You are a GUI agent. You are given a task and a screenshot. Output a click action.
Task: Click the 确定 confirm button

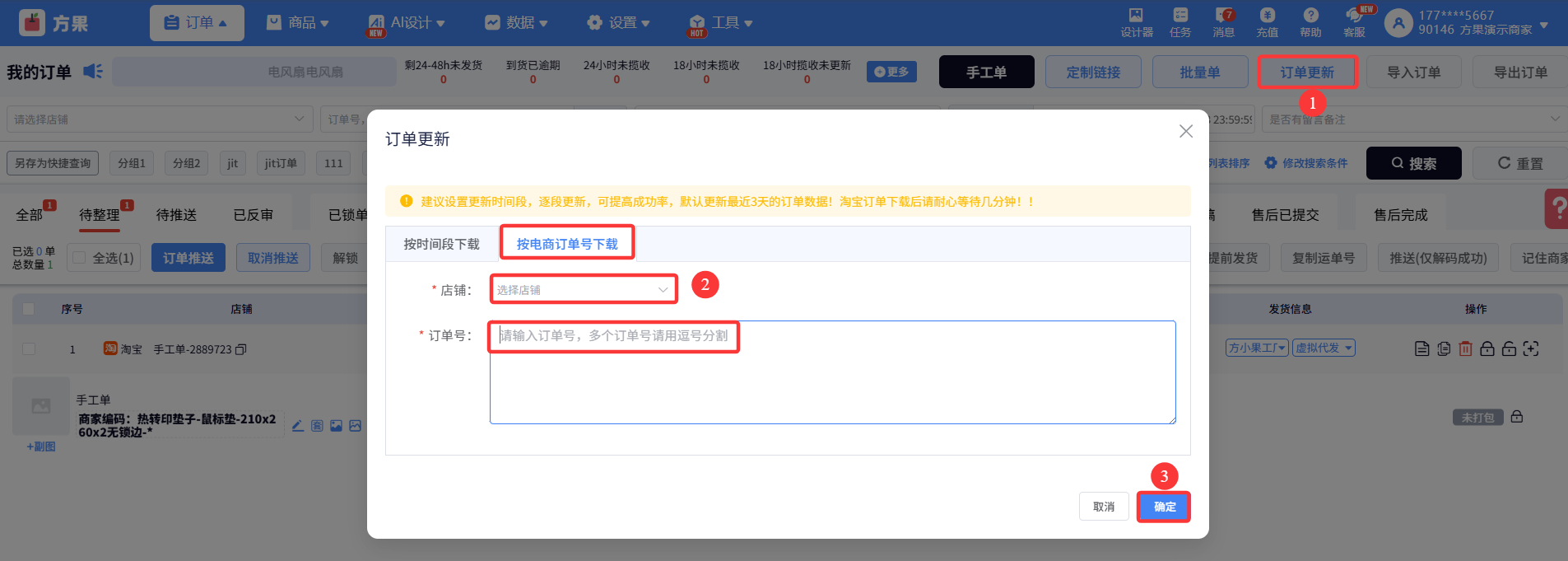1164,507
